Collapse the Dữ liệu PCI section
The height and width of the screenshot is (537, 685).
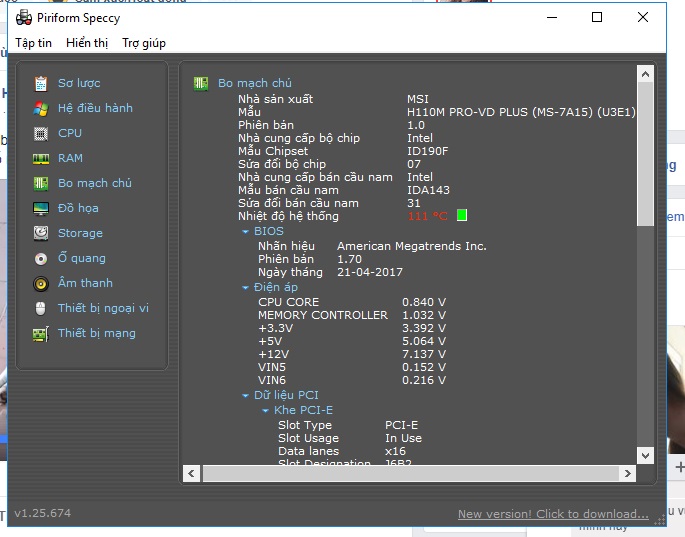click(x=246, y=395)
